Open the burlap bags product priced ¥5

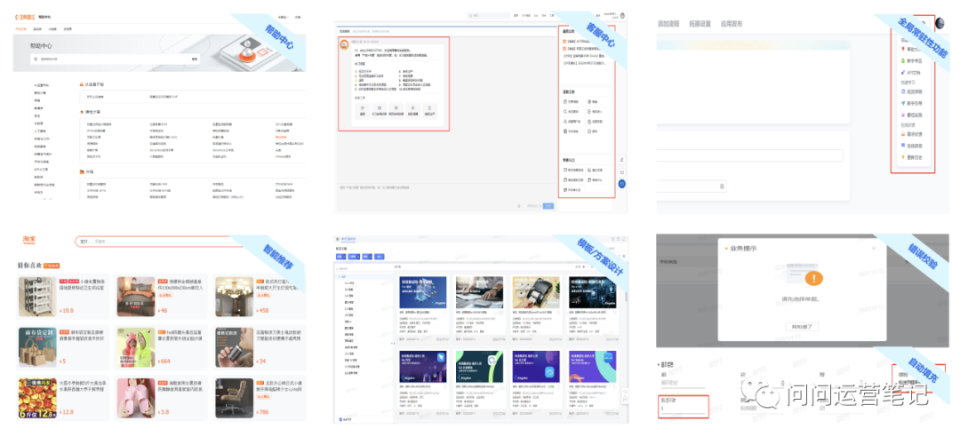pyautogui.click(x=63, y=346)
